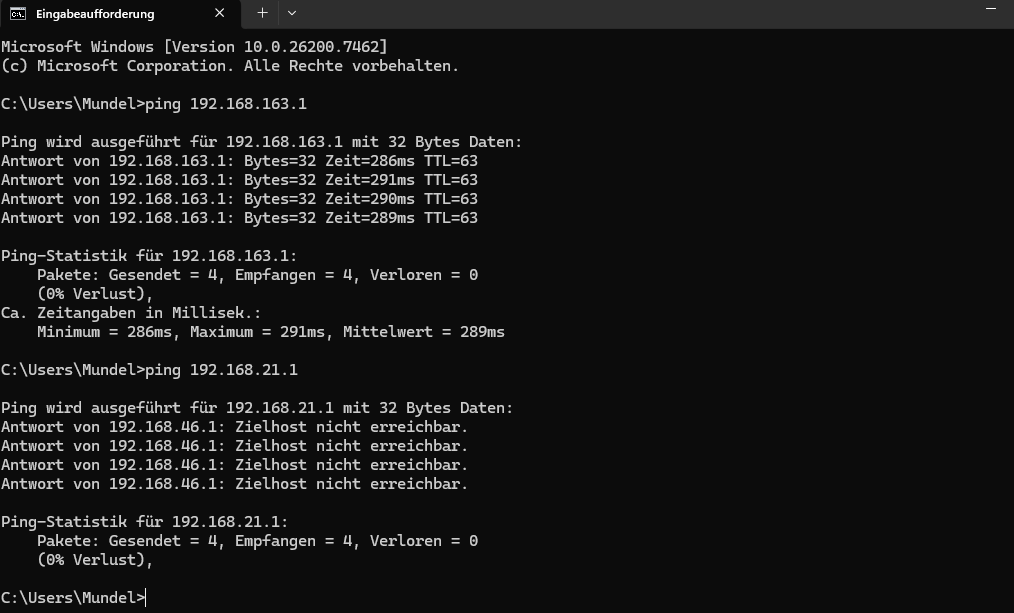Click the reply line showing Zeit=286ms
This screenshot has height=613, width=1014.
tap(239, 161)
